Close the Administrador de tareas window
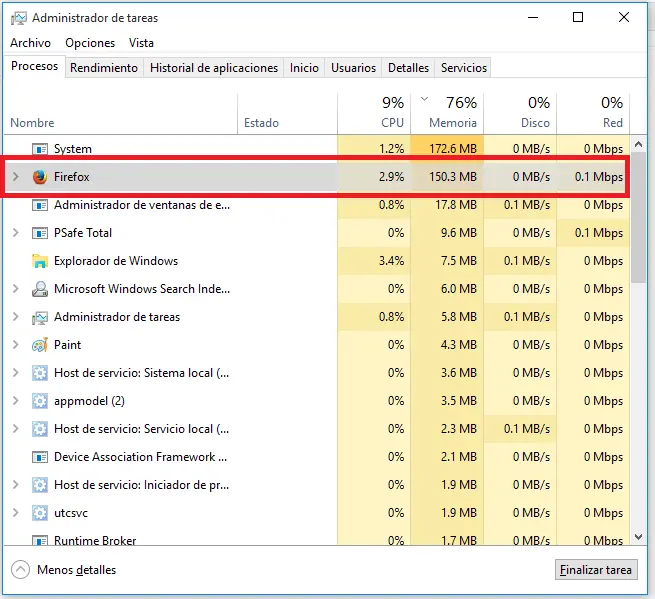 (x=624, y=18)
